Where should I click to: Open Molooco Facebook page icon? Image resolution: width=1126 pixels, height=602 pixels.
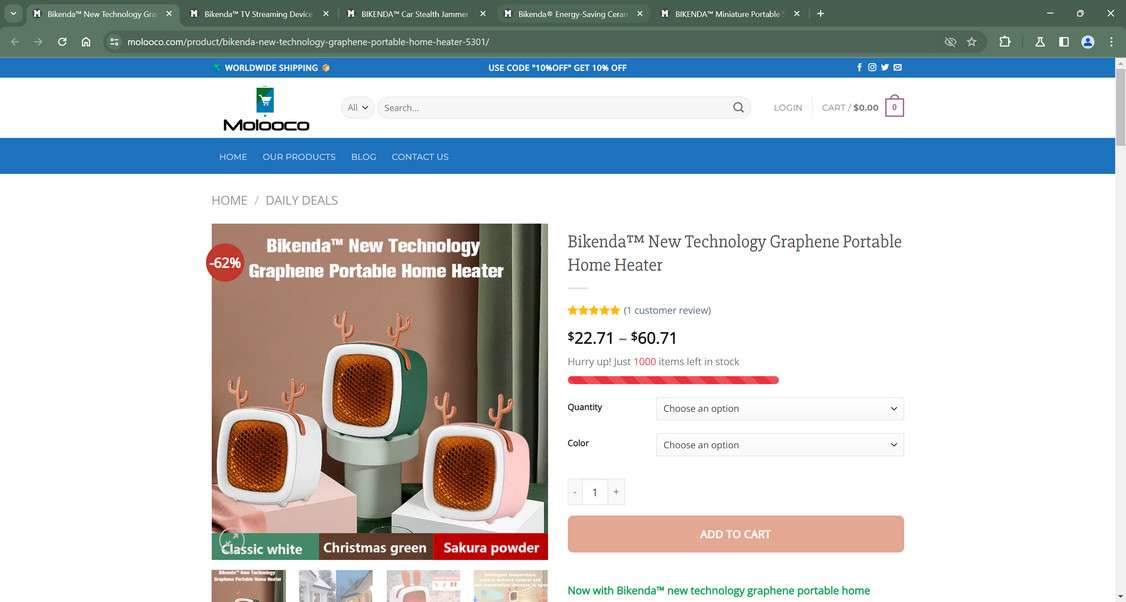coord(860,68)
